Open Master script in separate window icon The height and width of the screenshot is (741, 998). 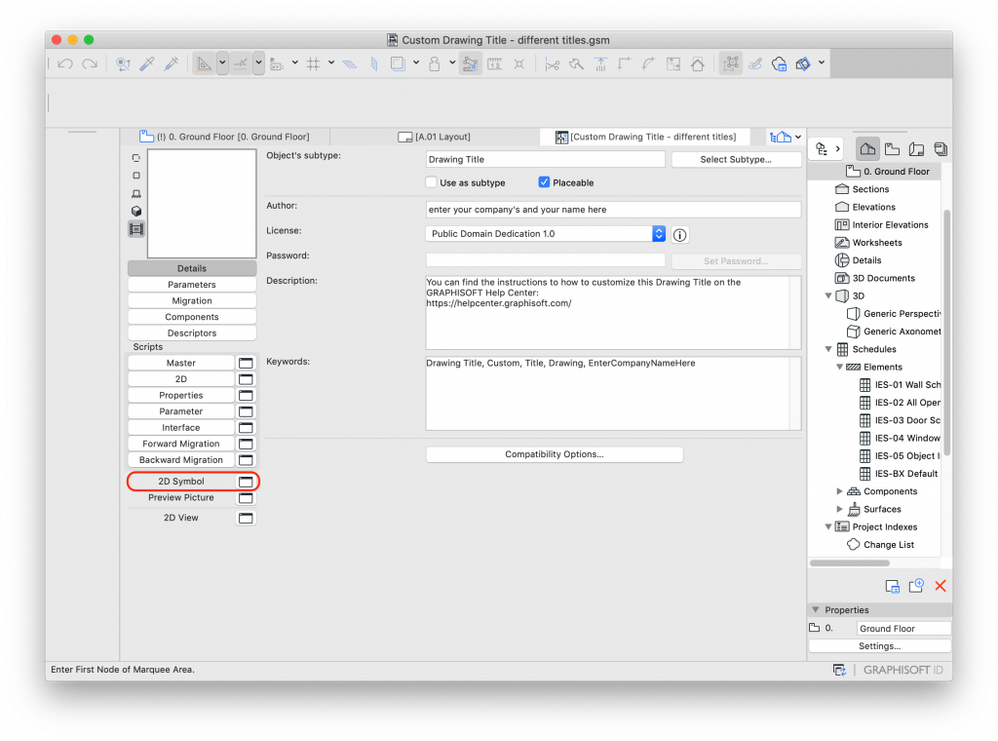pos(246,363)
